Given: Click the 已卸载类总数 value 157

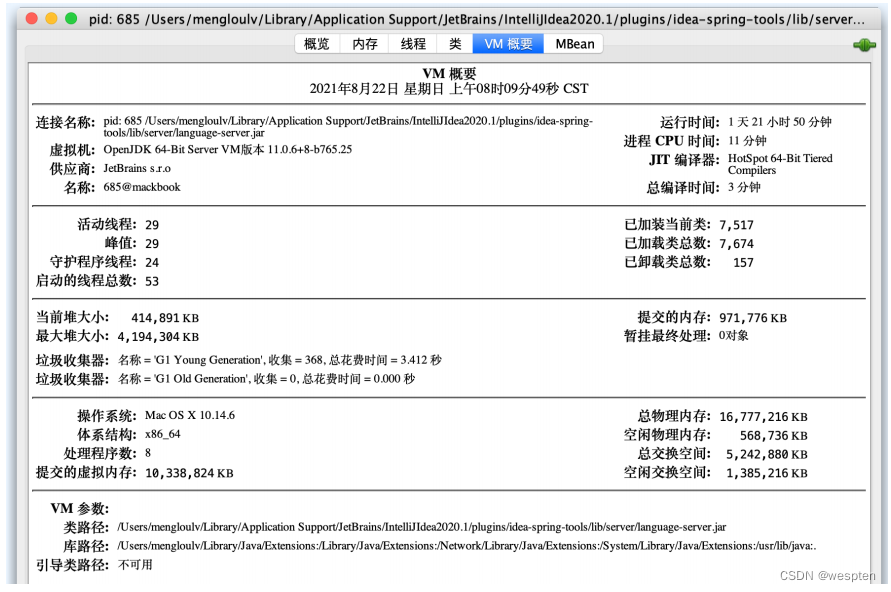Looking at the screenshot, I should pyautogui.click(x=743, y=262).
